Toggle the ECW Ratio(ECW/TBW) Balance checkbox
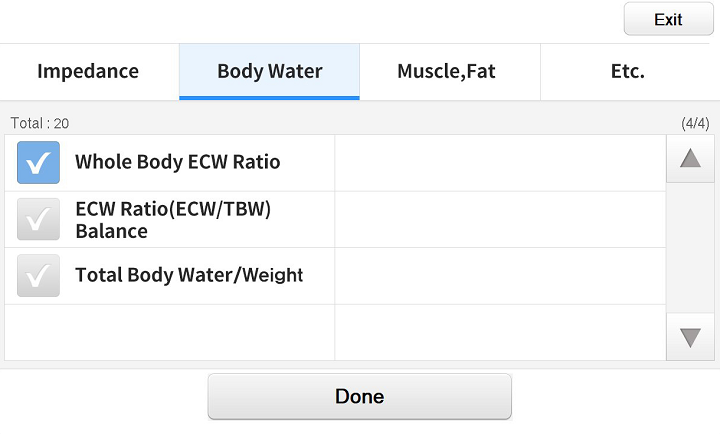This screenshot has height=434, width=720. (38, 220)
